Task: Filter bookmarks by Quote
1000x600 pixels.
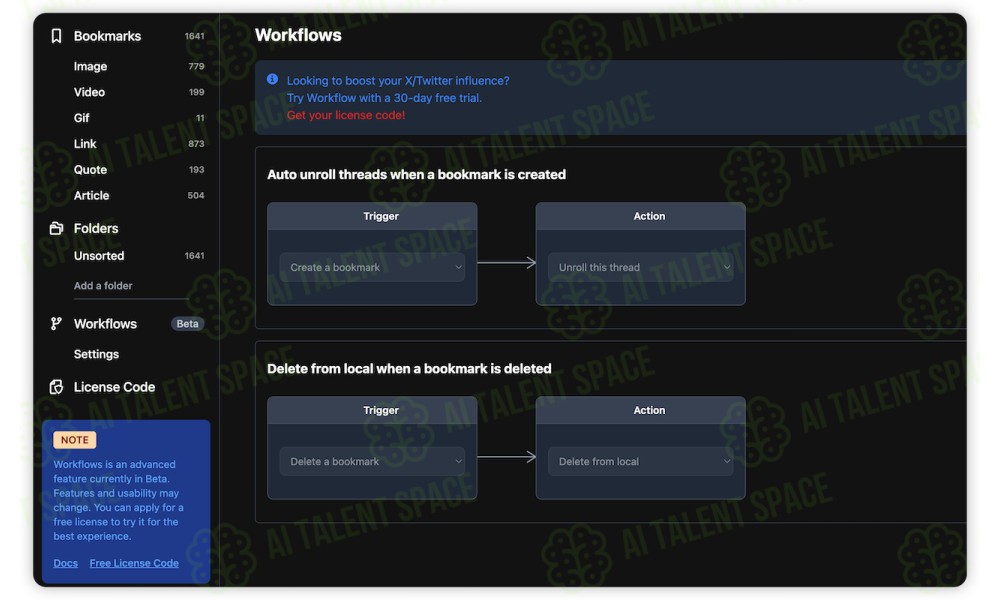Action: [90, 170]
